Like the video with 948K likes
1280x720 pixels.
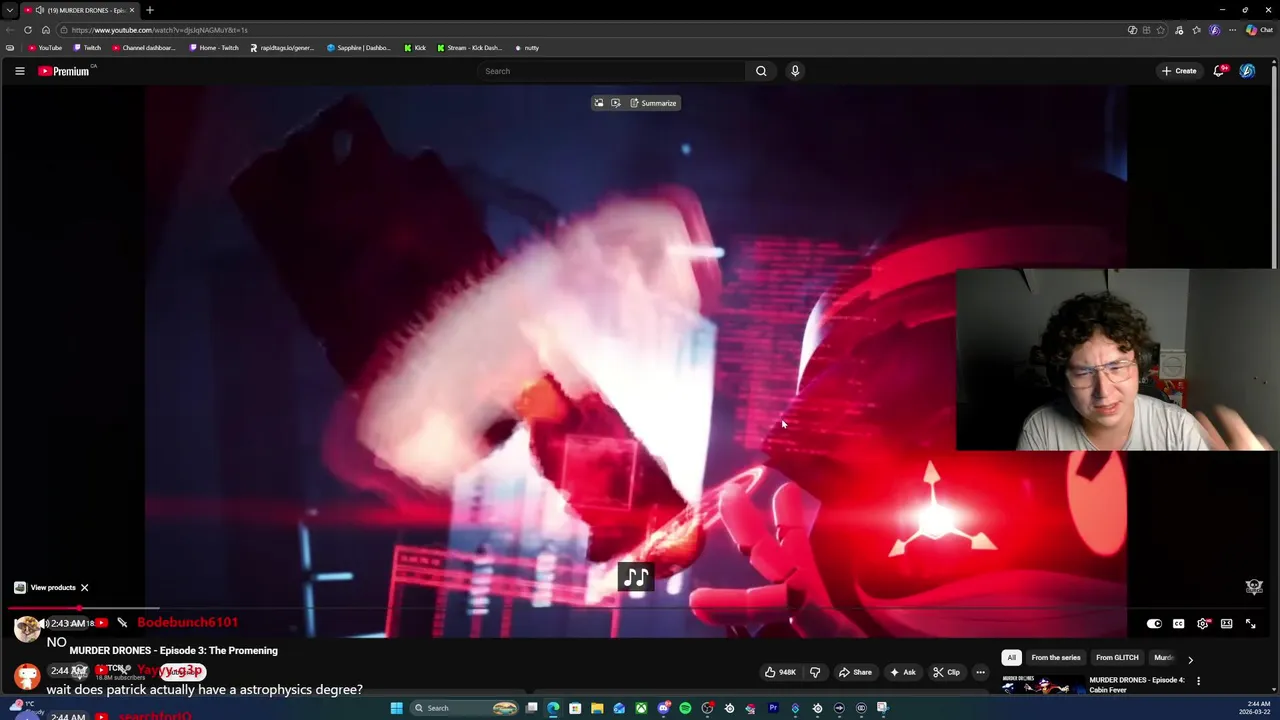point(781,672)
